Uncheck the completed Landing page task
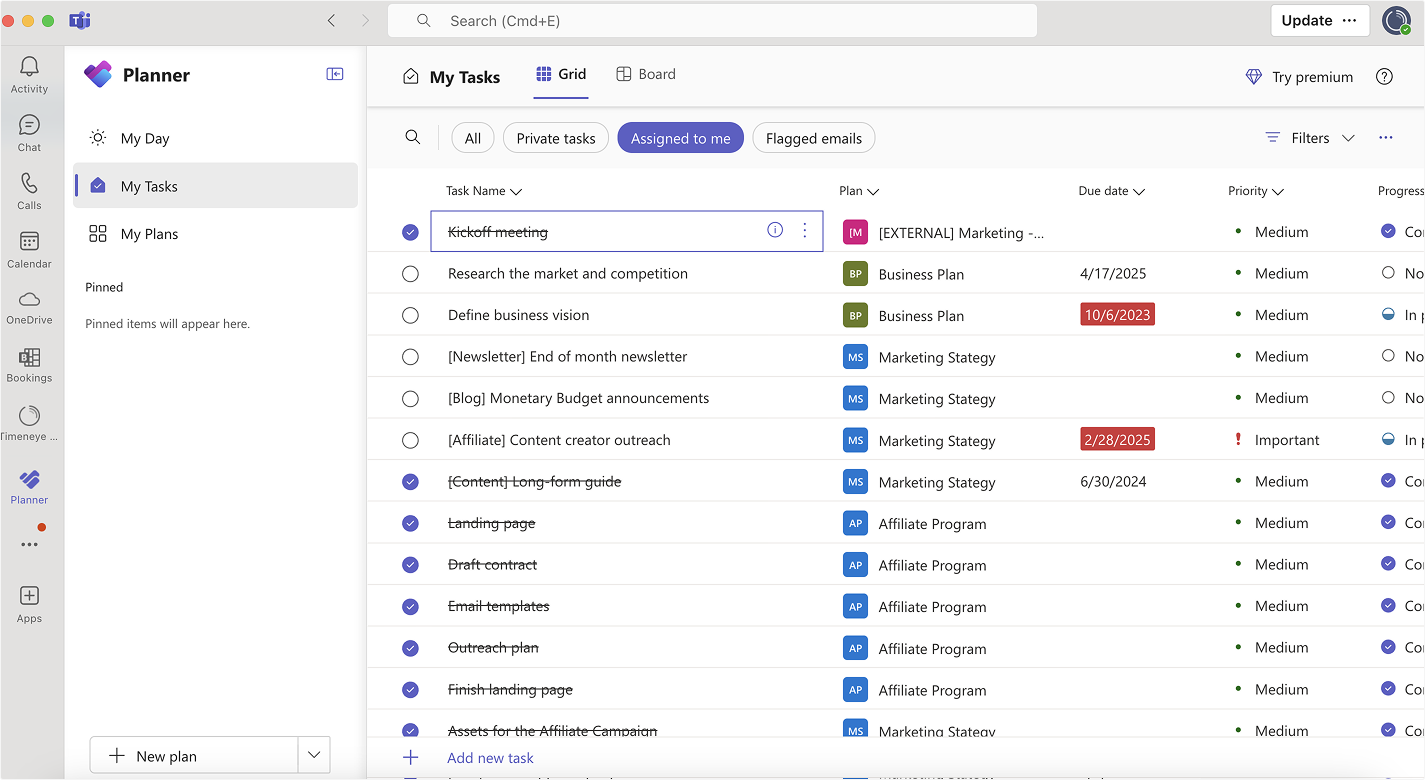Viewport: 1425px width, 780px height. point(410,523)
